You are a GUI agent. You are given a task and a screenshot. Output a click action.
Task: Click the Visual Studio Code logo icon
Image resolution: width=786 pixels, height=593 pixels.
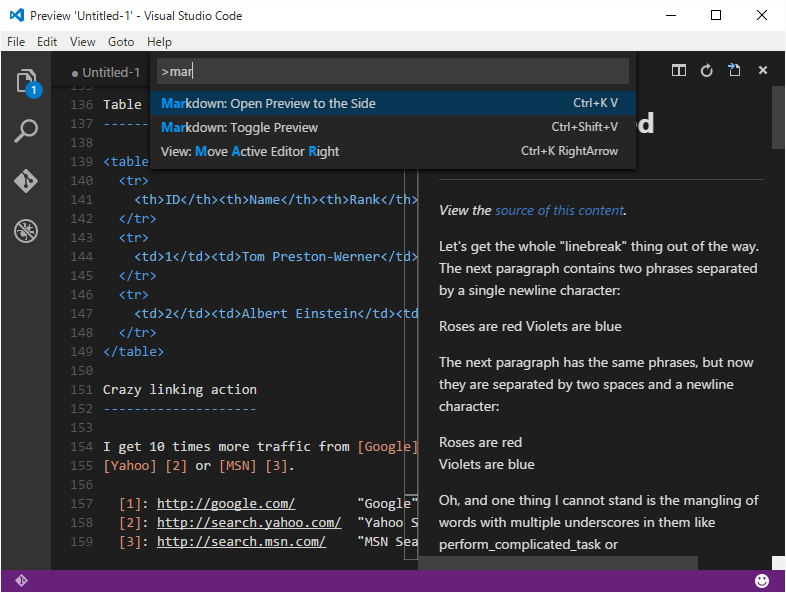[x=17, y=16]
